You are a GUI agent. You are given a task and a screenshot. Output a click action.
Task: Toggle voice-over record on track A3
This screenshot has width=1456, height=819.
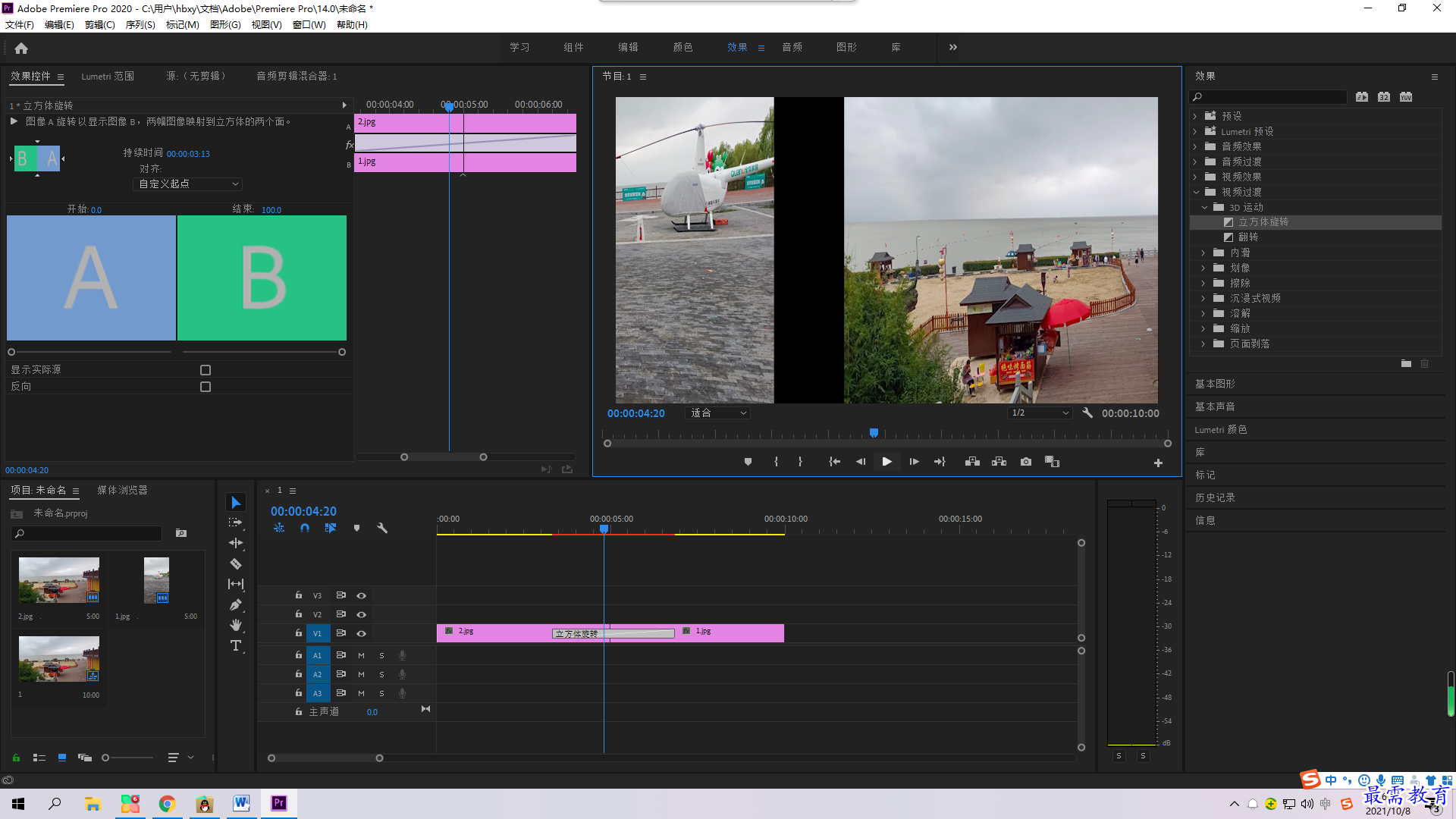403,693
